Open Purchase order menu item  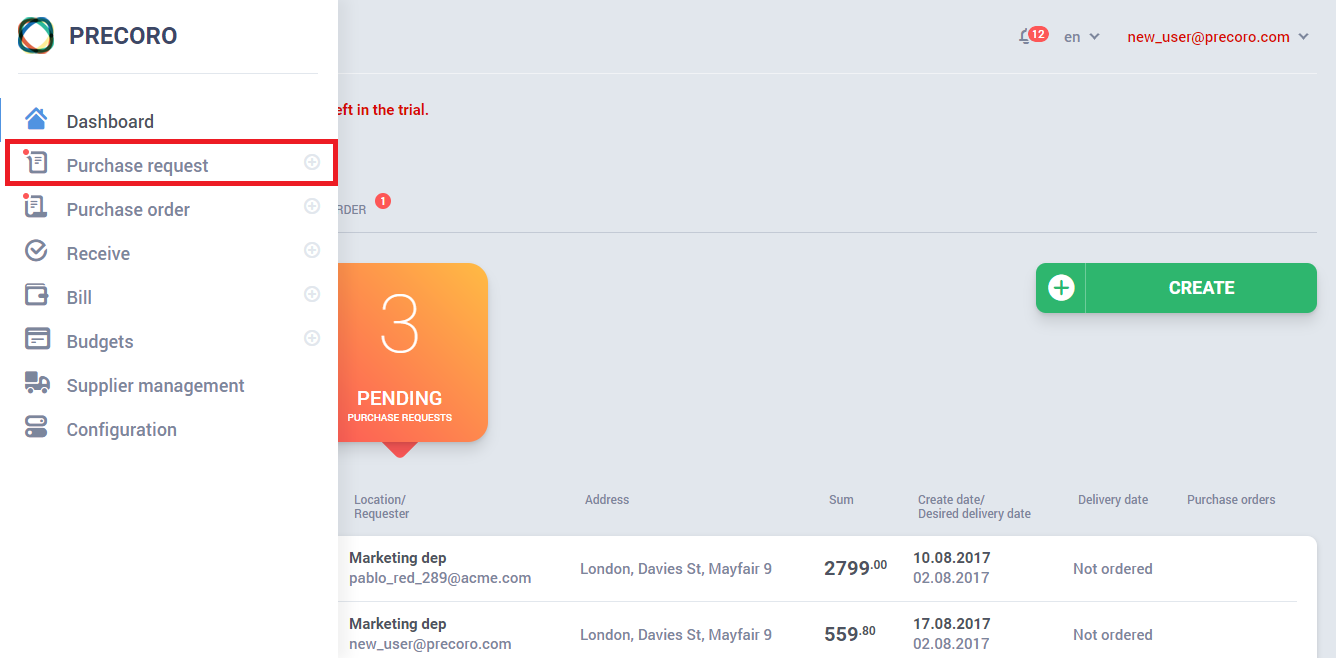[128, 209]
